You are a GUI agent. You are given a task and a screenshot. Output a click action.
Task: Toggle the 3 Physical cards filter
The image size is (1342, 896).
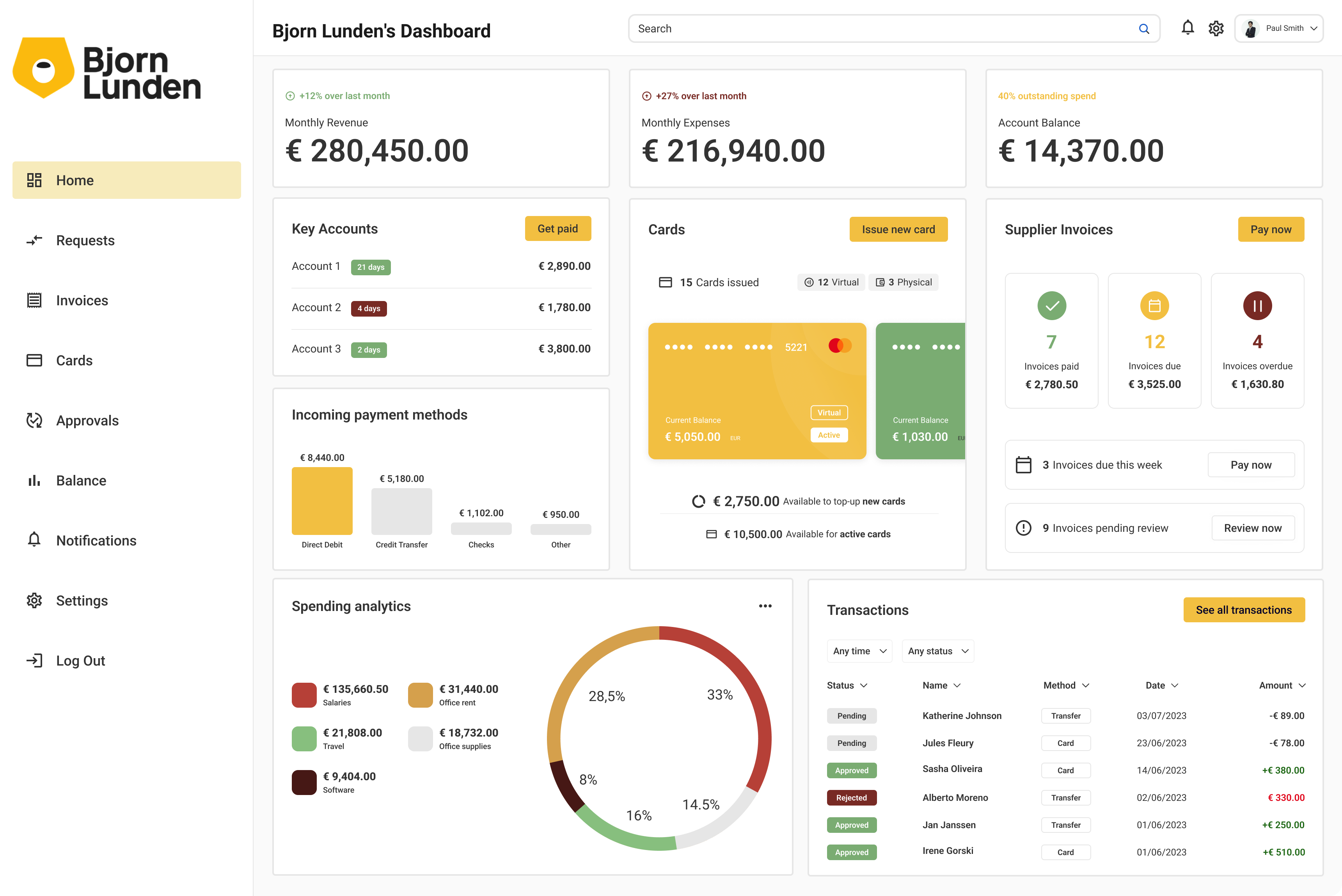click(x=903, y=282)
